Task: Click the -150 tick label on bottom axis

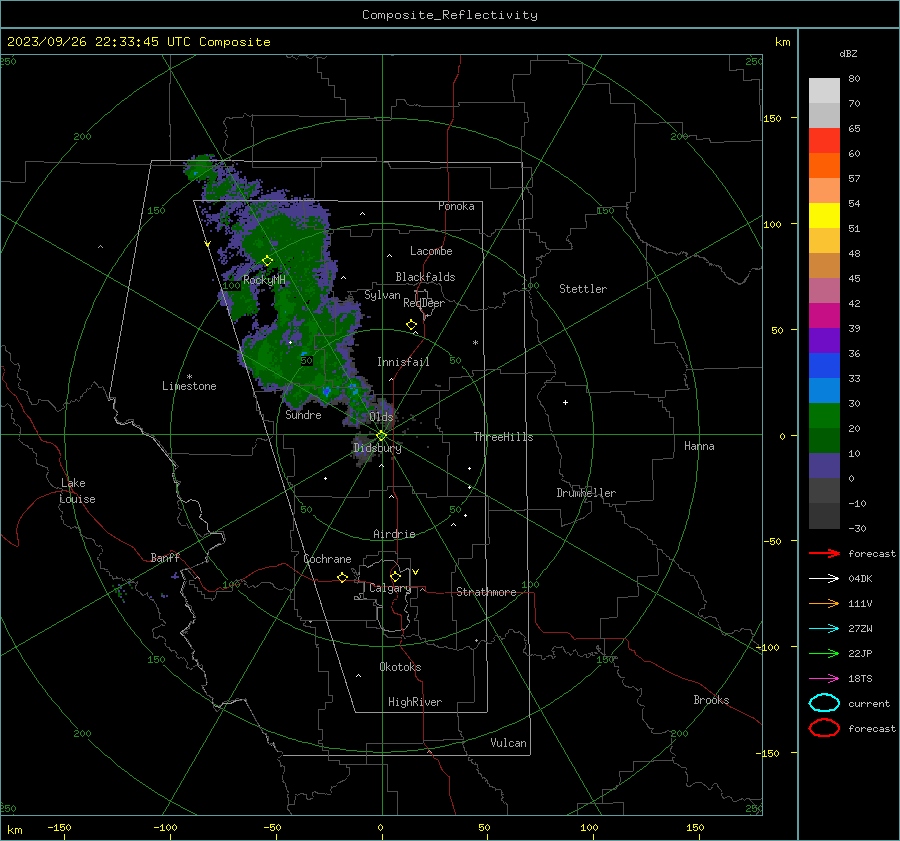Action: point(59,827)
